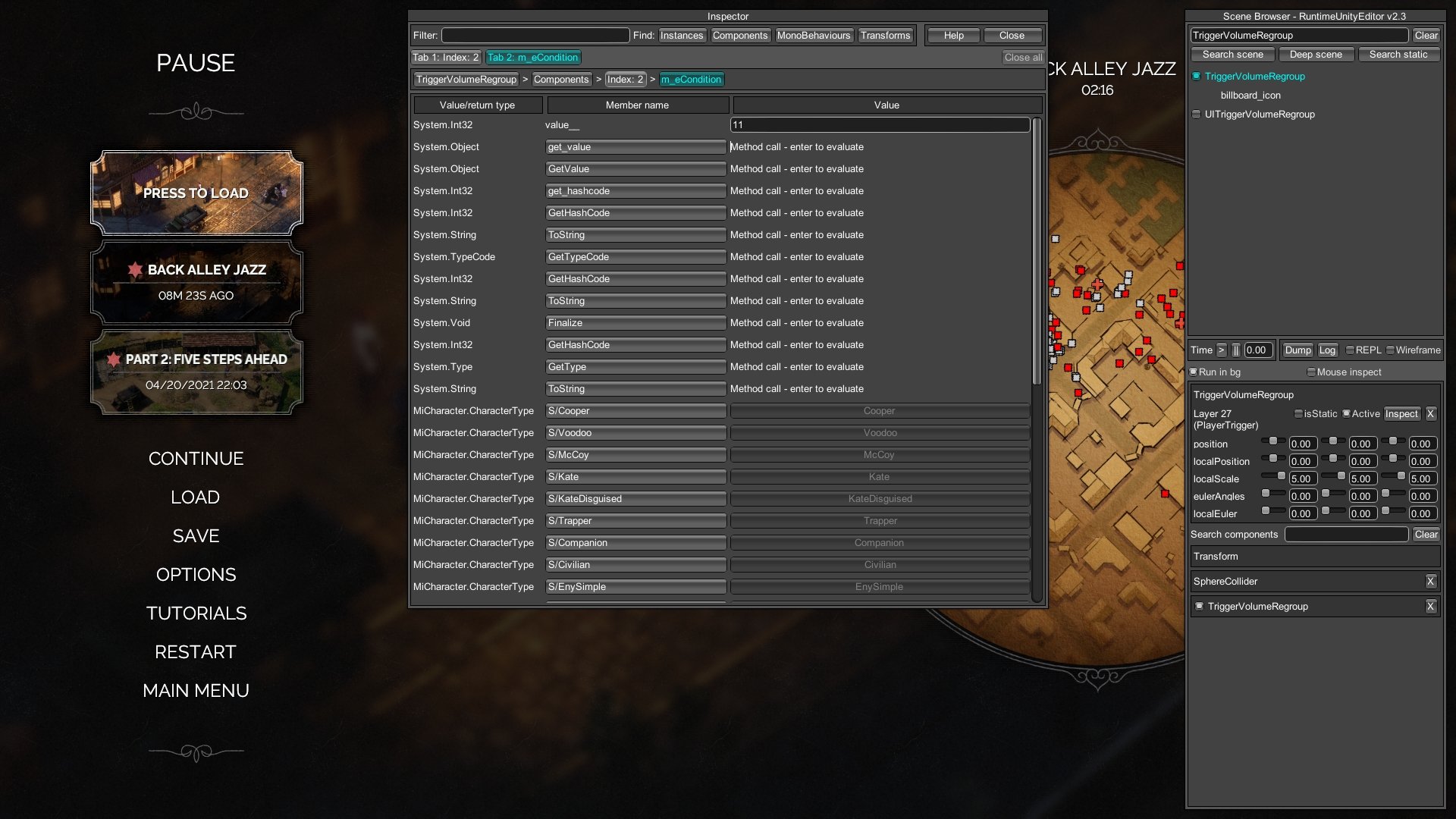The image size is (1456, 819).
Task: Adjust the eulerAngles X slider
Action: (x=1272, y=493)
